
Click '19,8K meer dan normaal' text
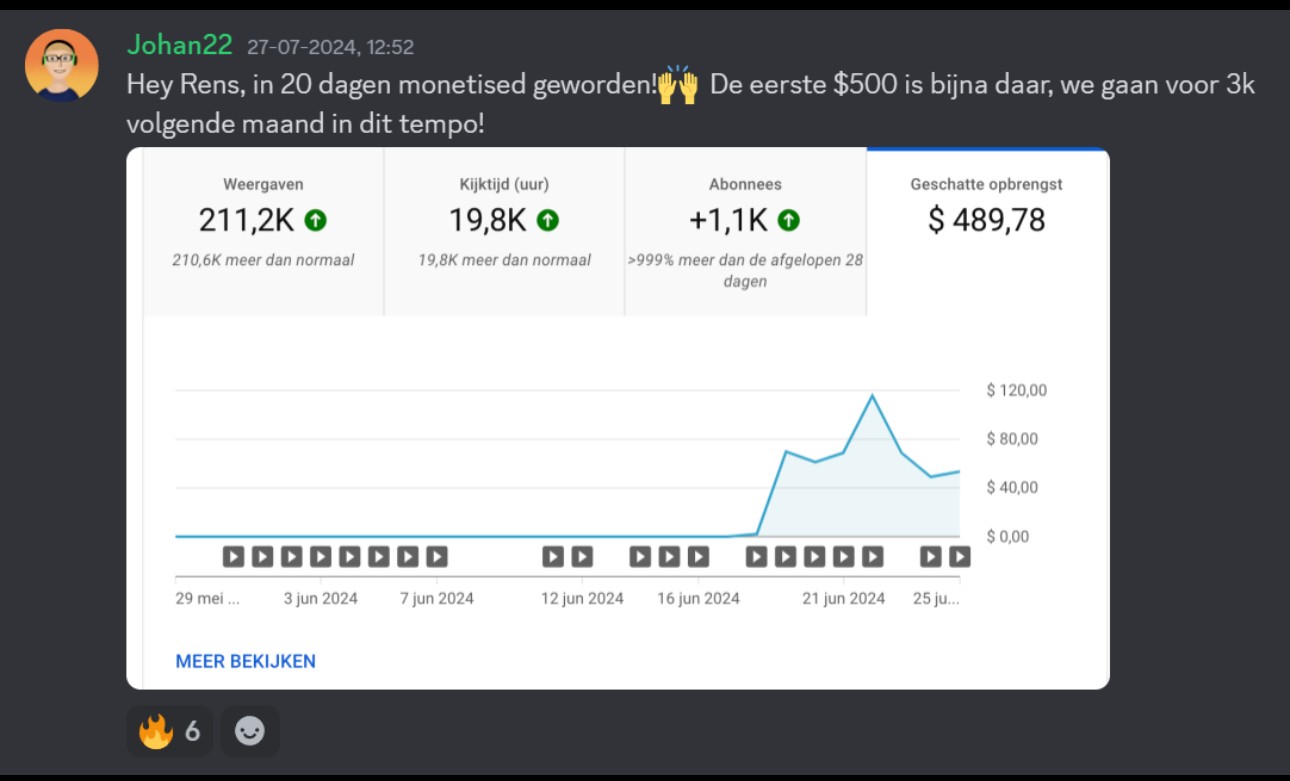click(504, 260)
